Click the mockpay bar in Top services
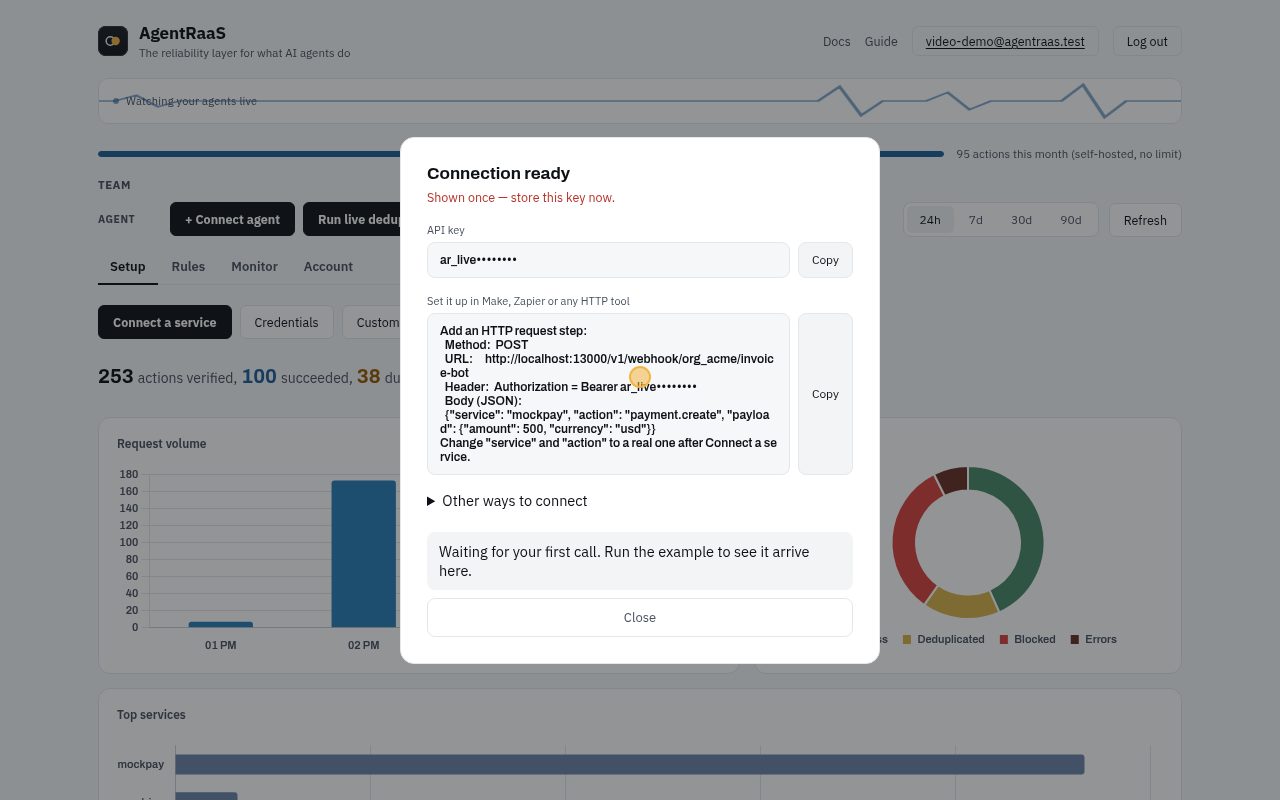The height and width of the screenshot is (800, 1280). point(630,765)
